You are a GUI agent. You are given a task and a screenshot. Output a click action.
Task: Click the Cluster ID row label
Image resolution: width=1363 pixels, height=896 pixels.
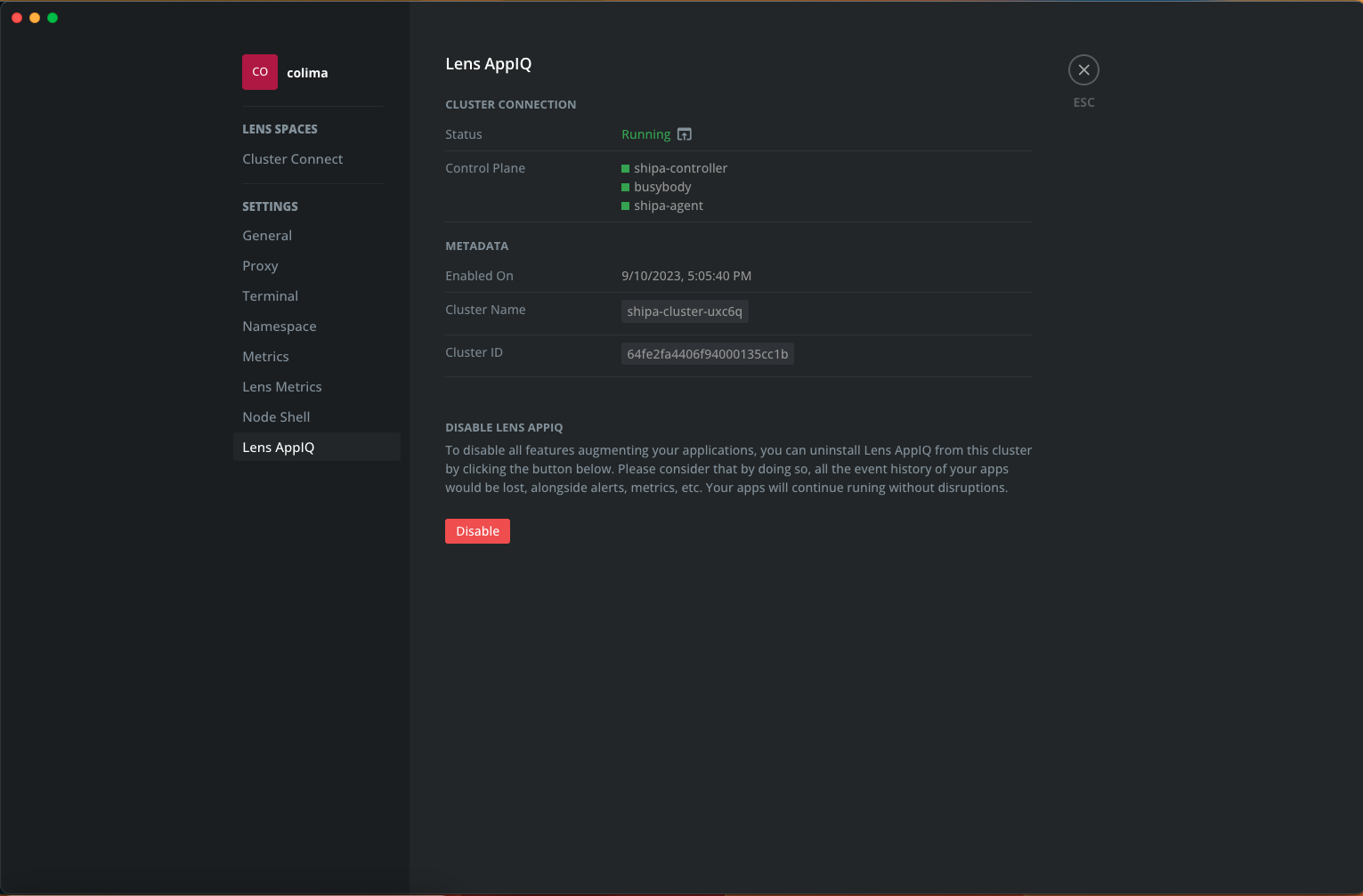click(x=474, y=352)
